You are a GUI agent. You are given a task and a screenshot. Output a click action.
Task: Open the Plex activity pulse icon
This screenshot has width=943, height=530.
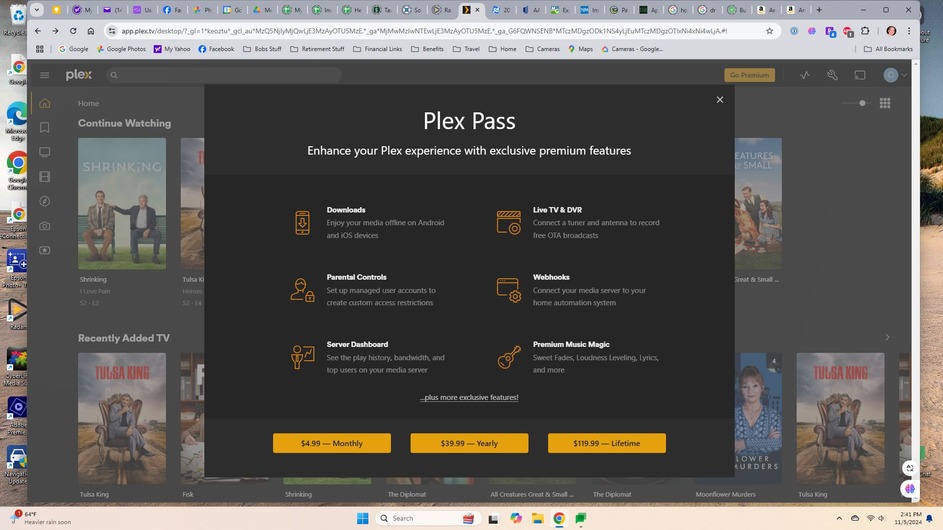coord(805,75)
